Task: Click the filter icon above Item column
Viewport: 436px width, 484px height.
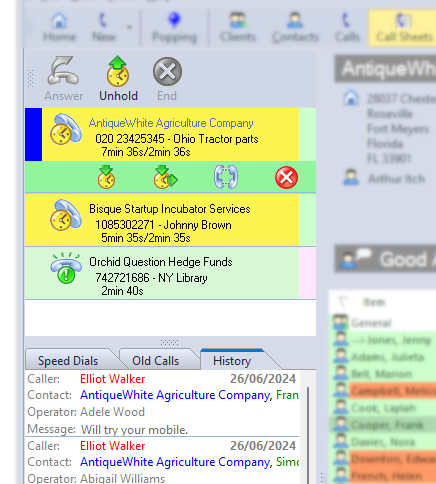Action: 342,302
